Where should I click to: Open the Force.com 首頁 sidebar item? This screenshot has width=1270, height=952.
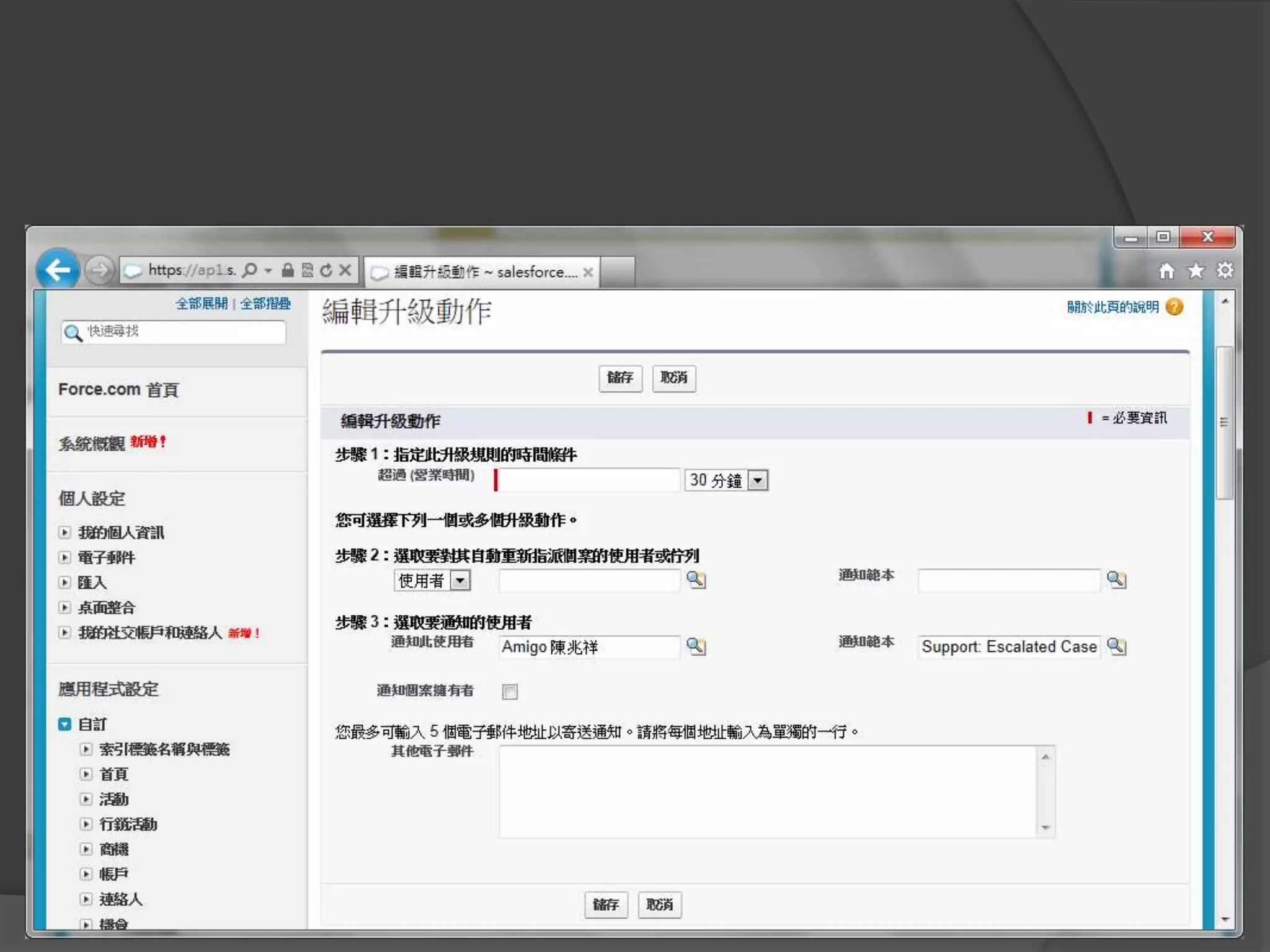tap(118, 390)
